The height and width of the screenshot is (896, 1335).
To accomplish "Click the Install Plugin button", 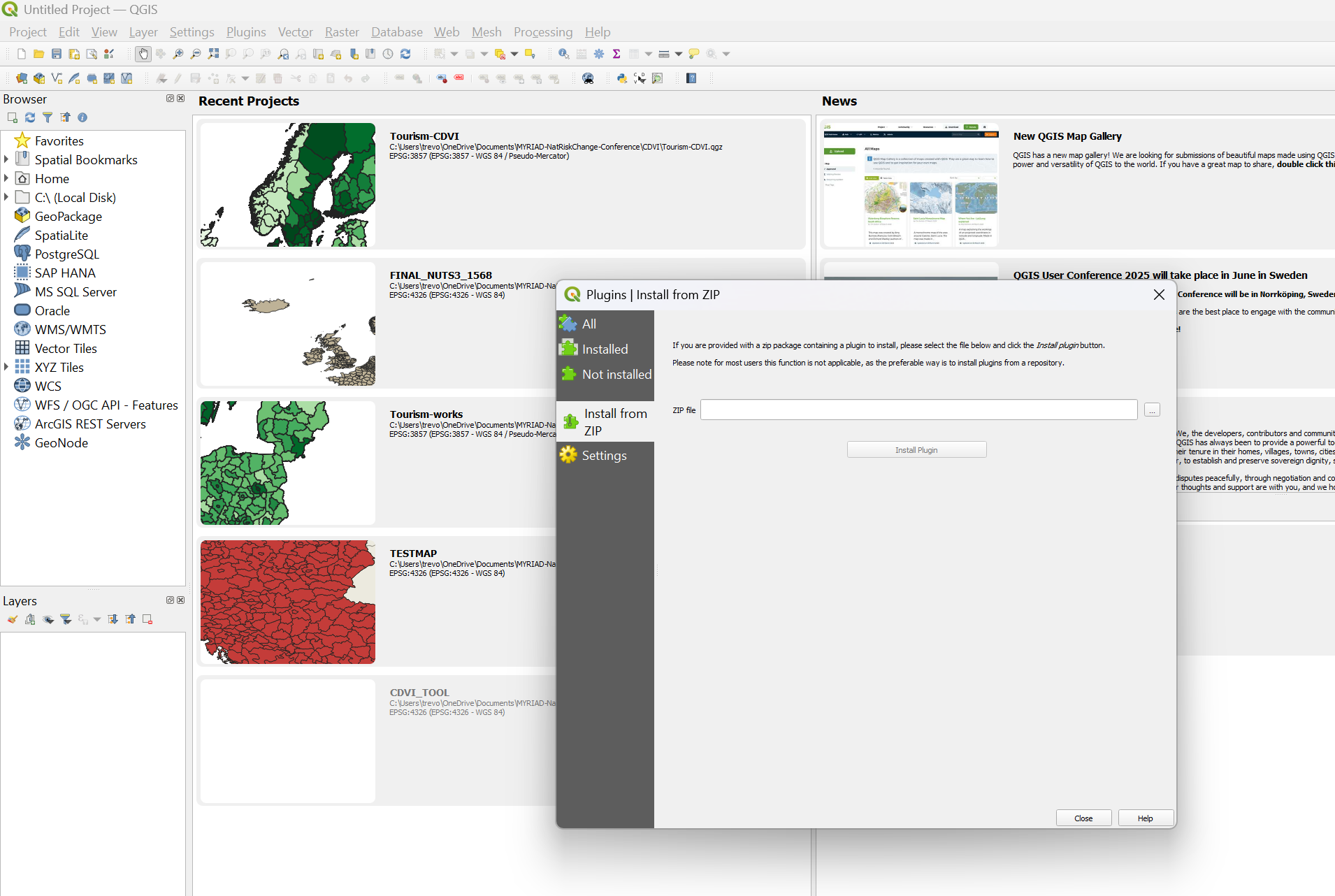I will (x=916, y=449).
